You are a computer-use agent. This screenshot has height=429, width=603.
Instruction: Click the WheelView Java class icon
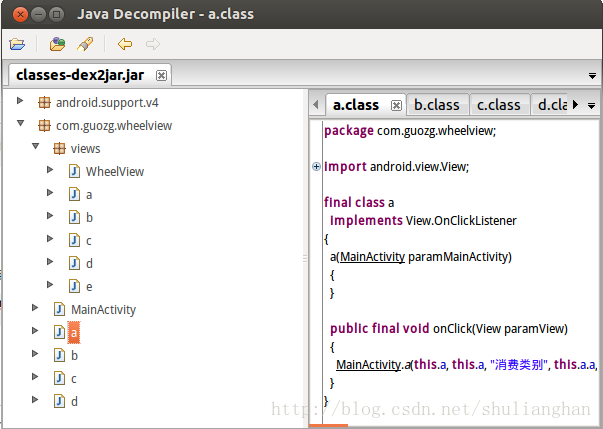point(74,171)
